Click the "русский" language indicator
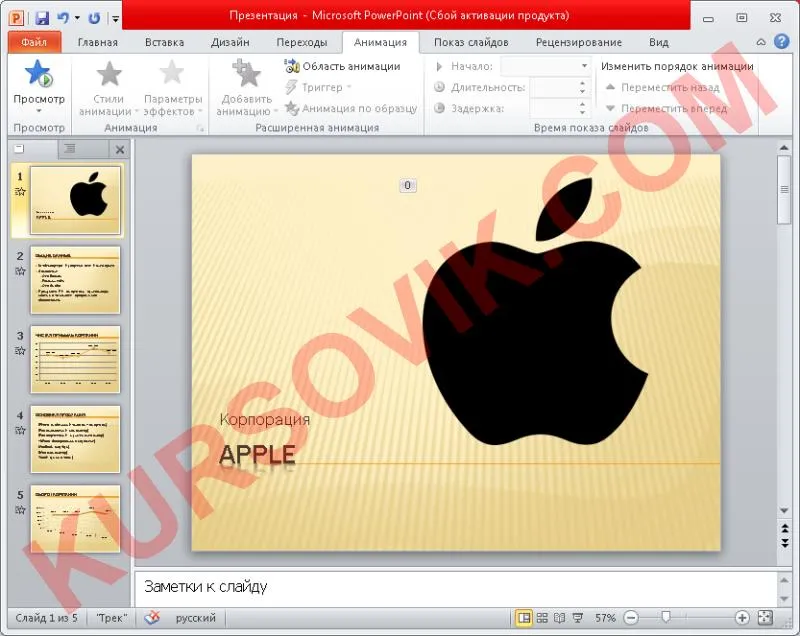This screenshot has width=800, height=636. 195,618
